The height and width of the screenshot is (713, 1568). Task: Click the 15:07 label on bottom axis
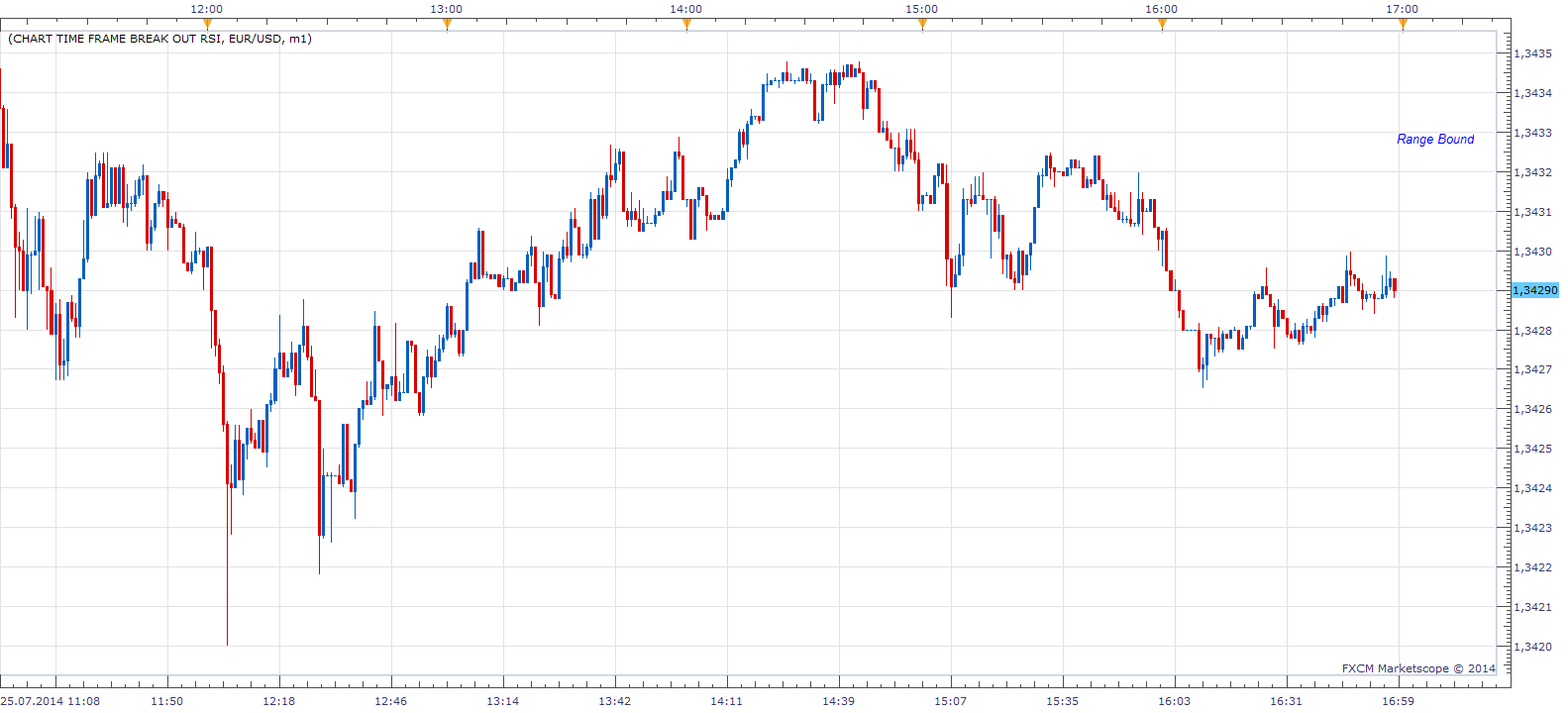951,701
